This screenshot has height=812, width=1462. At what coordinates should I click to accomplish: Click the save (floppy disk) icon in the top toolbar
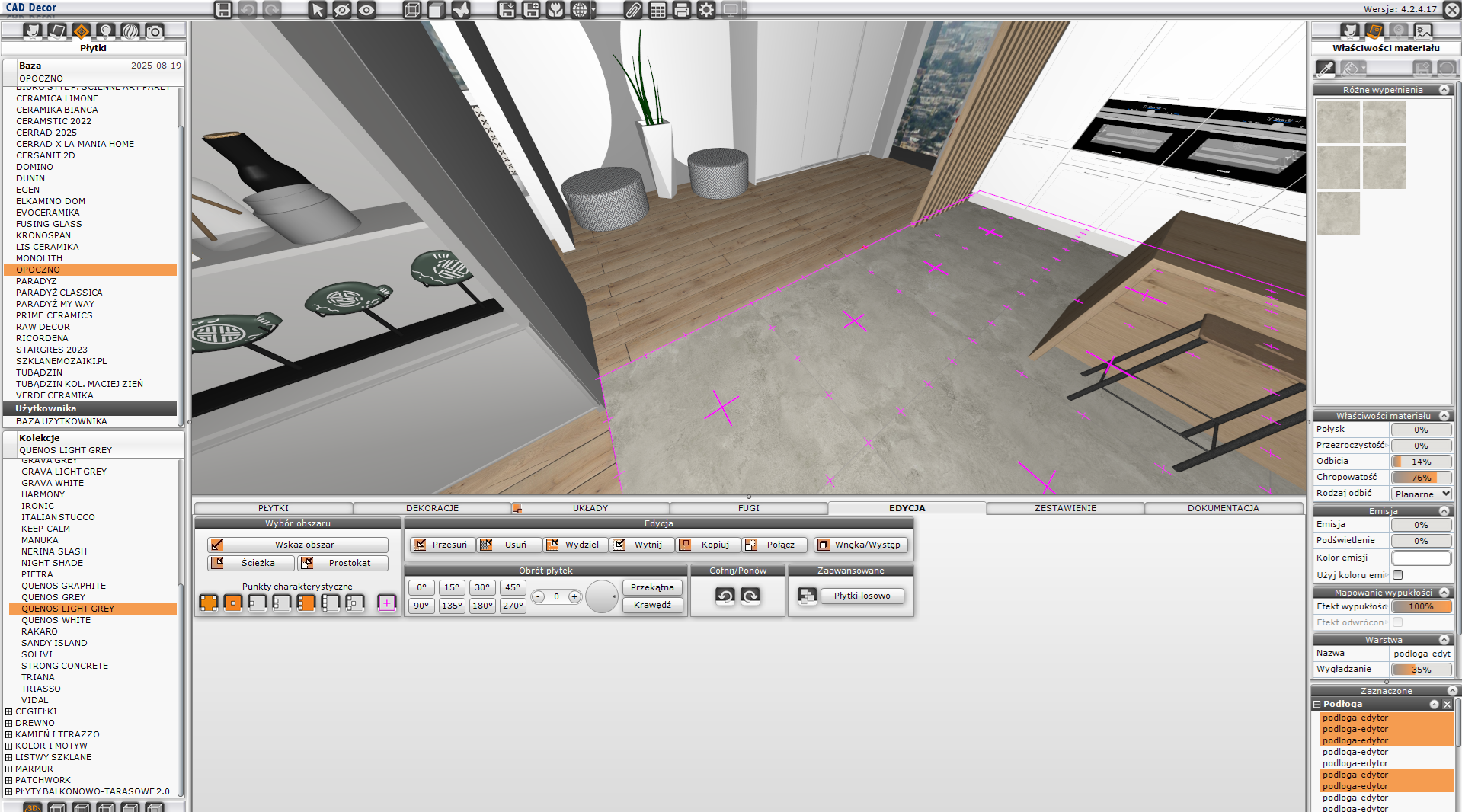tap(222, 10)
